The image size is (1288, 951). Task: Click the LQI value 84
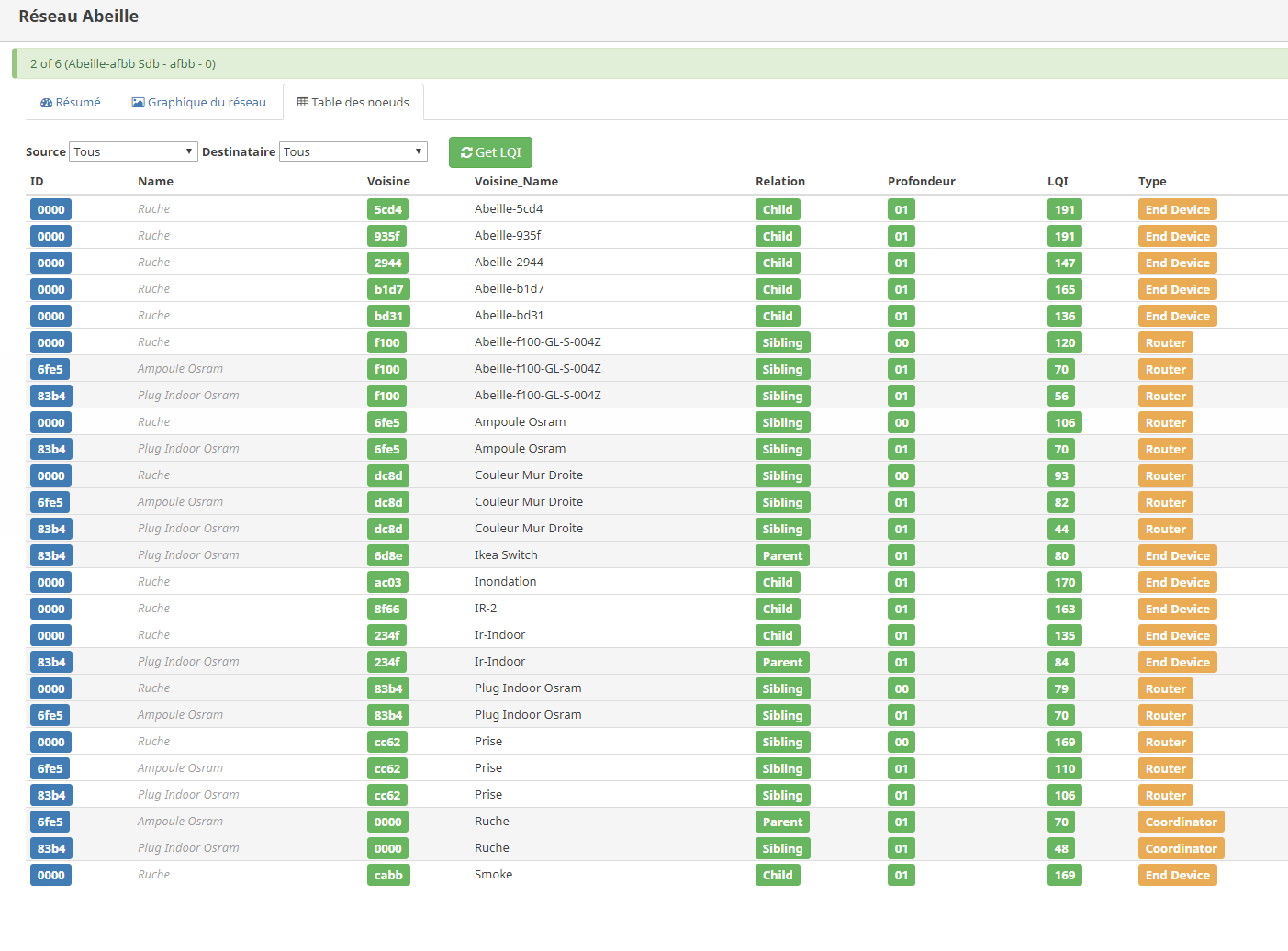pyautogui.click(x=1061, y=662)
